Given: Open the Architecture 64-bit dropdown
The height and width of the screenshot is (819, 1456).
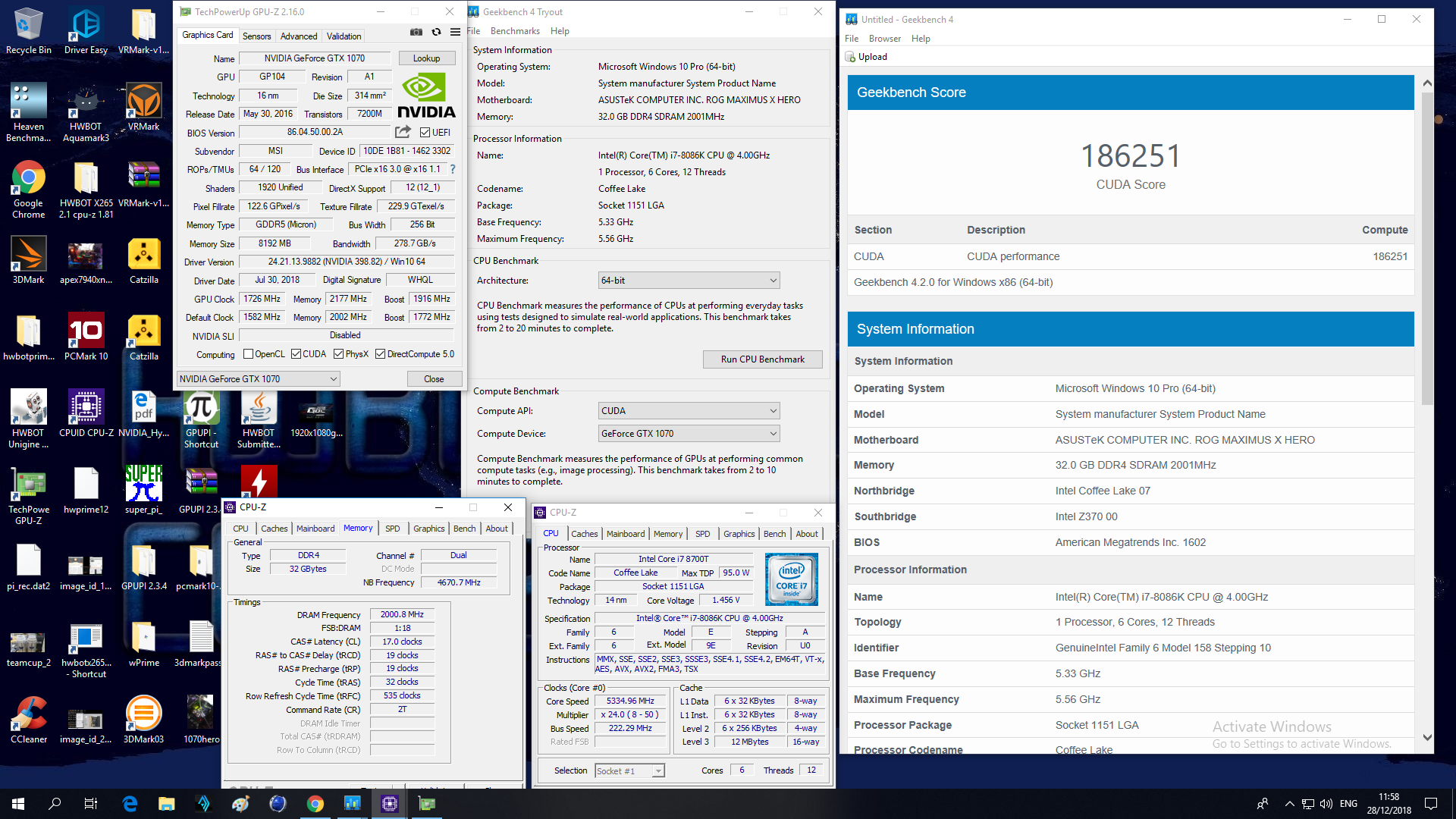Looking at the screenshot, I should [x=689, y=281].
